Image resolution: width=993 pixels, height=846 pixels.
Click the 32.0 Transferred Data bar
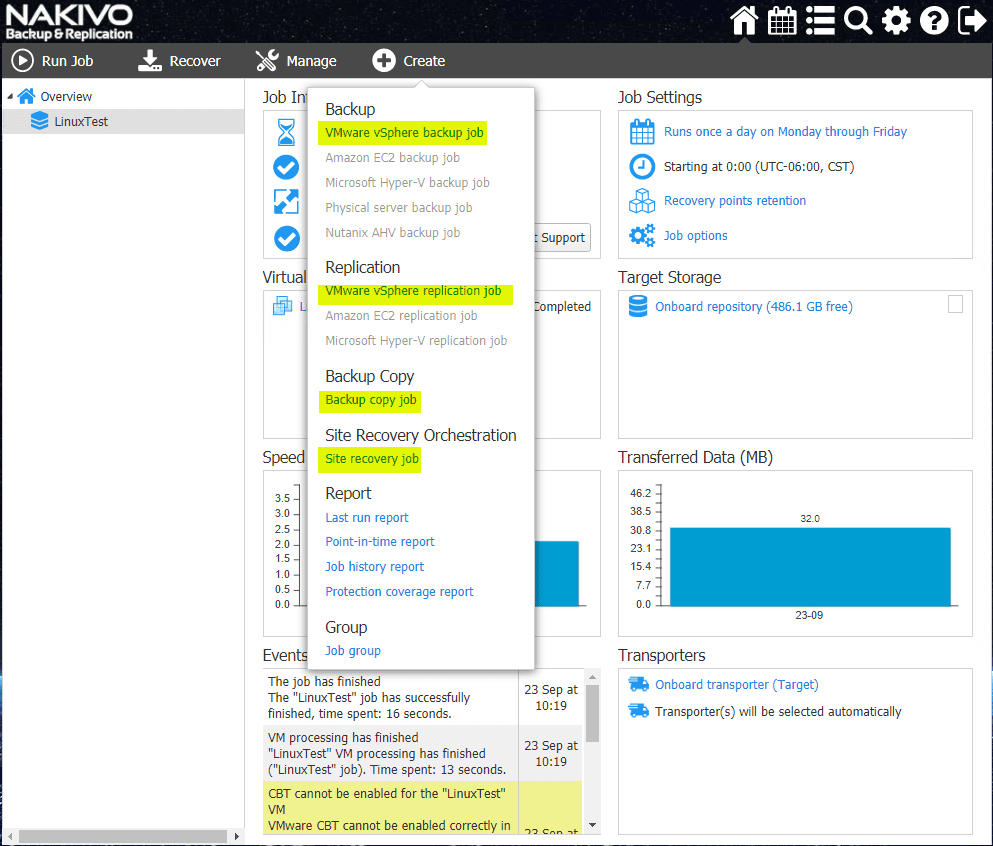810,567
